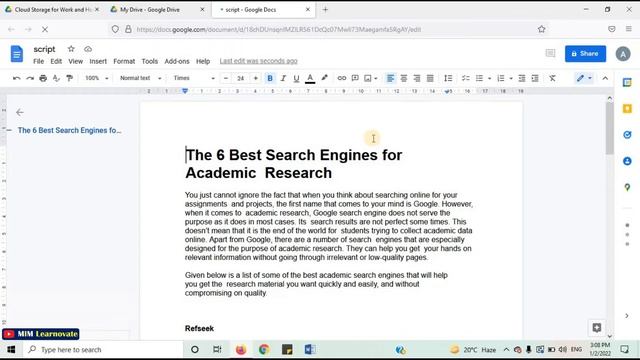The width and height of the screenshot is (640, 360).
Task: Hide the menus with the up chevron
Action: click(x=605, y=78)
